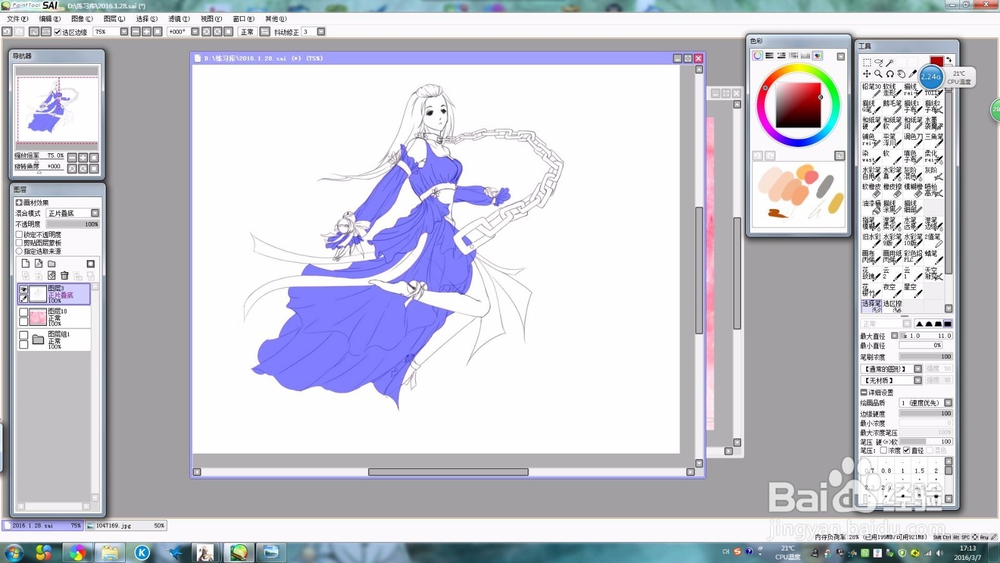Click the flattest brush edge shape button

948,323
